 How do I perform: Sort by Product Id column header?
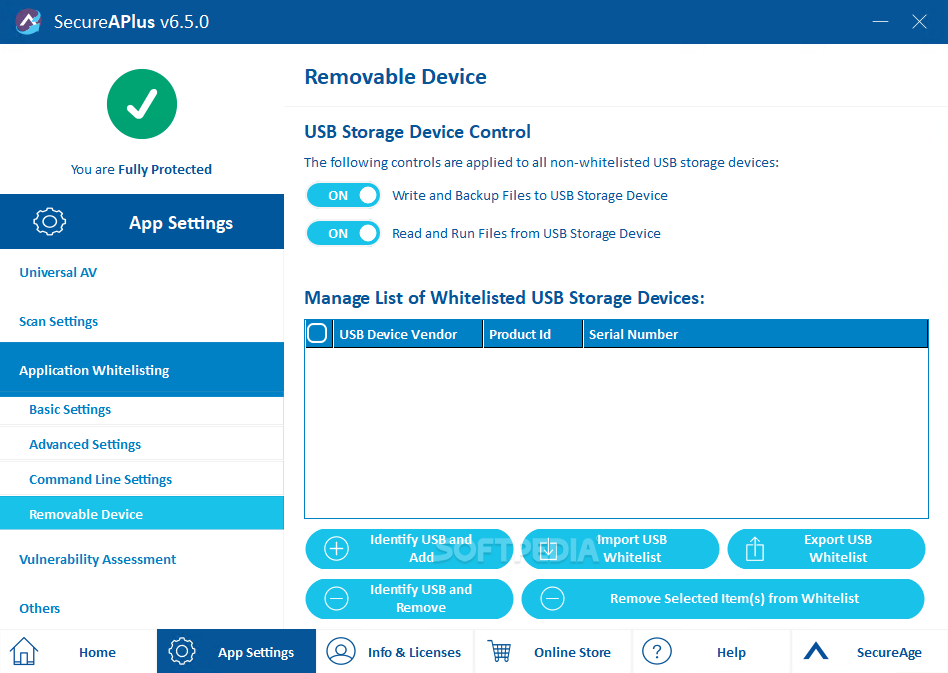(x=533, y=334)
